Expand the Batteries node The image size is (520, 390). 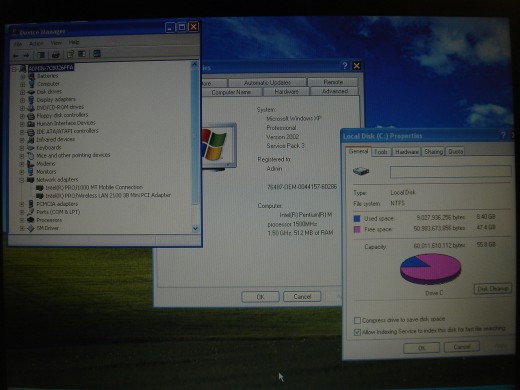click(x=22, y=76)
